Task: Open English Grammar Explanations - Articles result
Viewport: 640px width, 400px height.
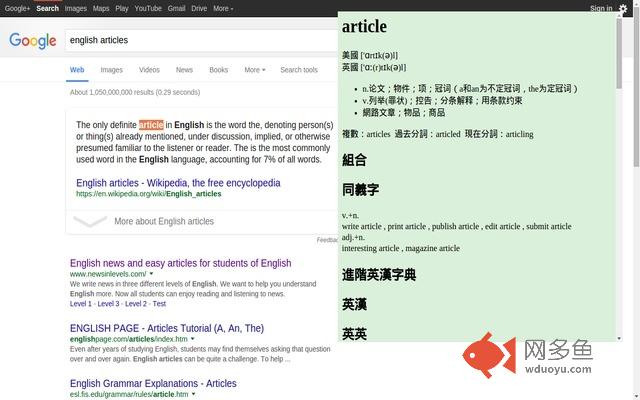Action: [153, 383]
